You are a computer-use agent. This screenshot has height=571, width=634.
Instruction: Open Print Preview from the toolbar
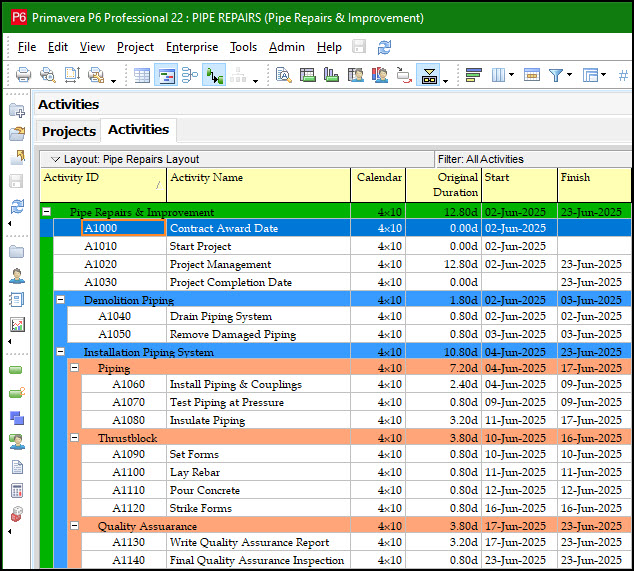tap(47, 75)
